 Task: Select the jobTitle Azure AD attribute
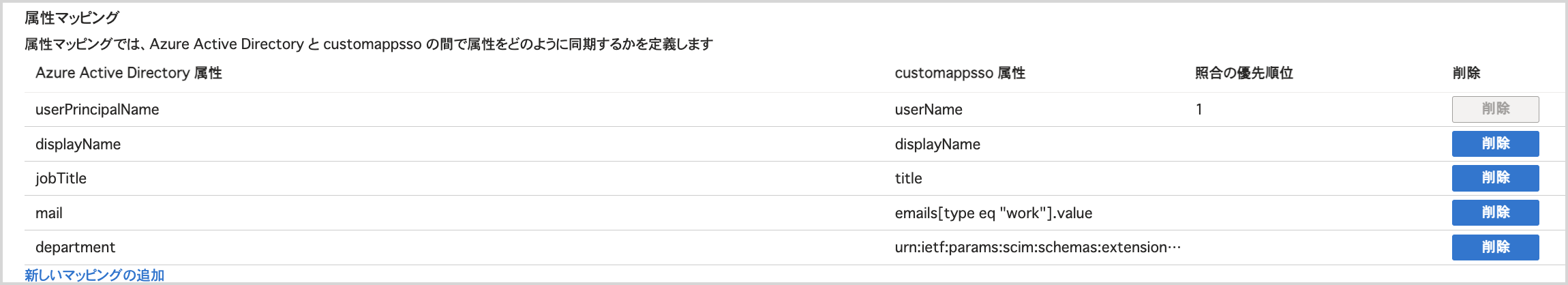pos(61,179)
